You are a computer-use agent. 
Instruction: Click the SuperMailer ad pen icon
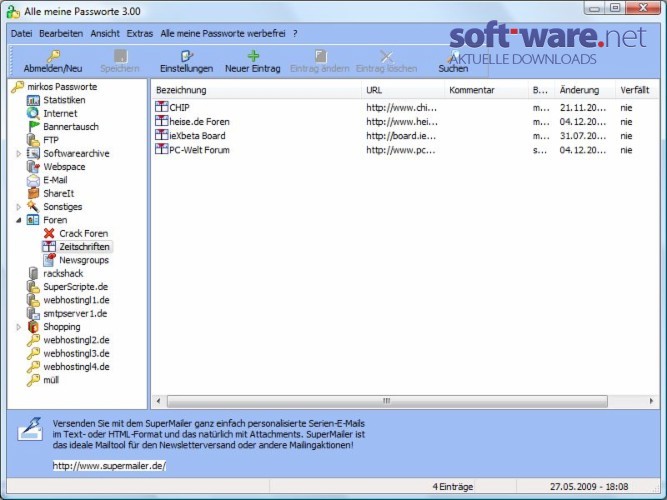pos(30,429)
